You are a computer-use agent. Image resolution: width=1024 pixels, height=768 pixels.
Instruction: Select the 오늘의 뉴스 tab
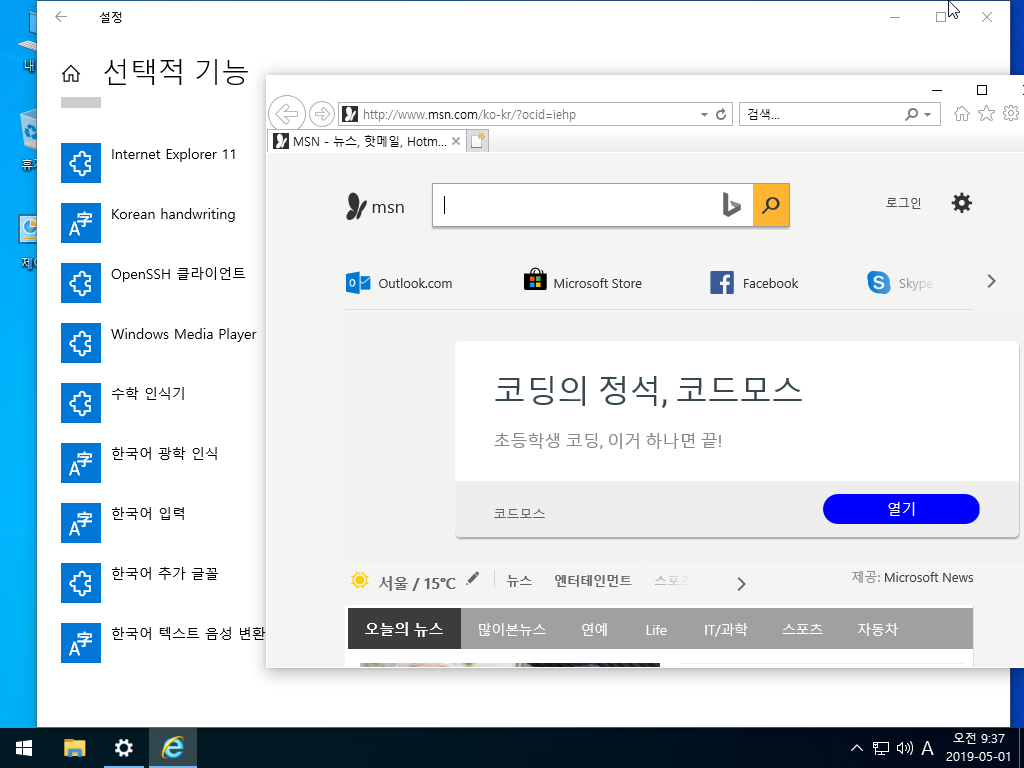[x=404, y=629]
